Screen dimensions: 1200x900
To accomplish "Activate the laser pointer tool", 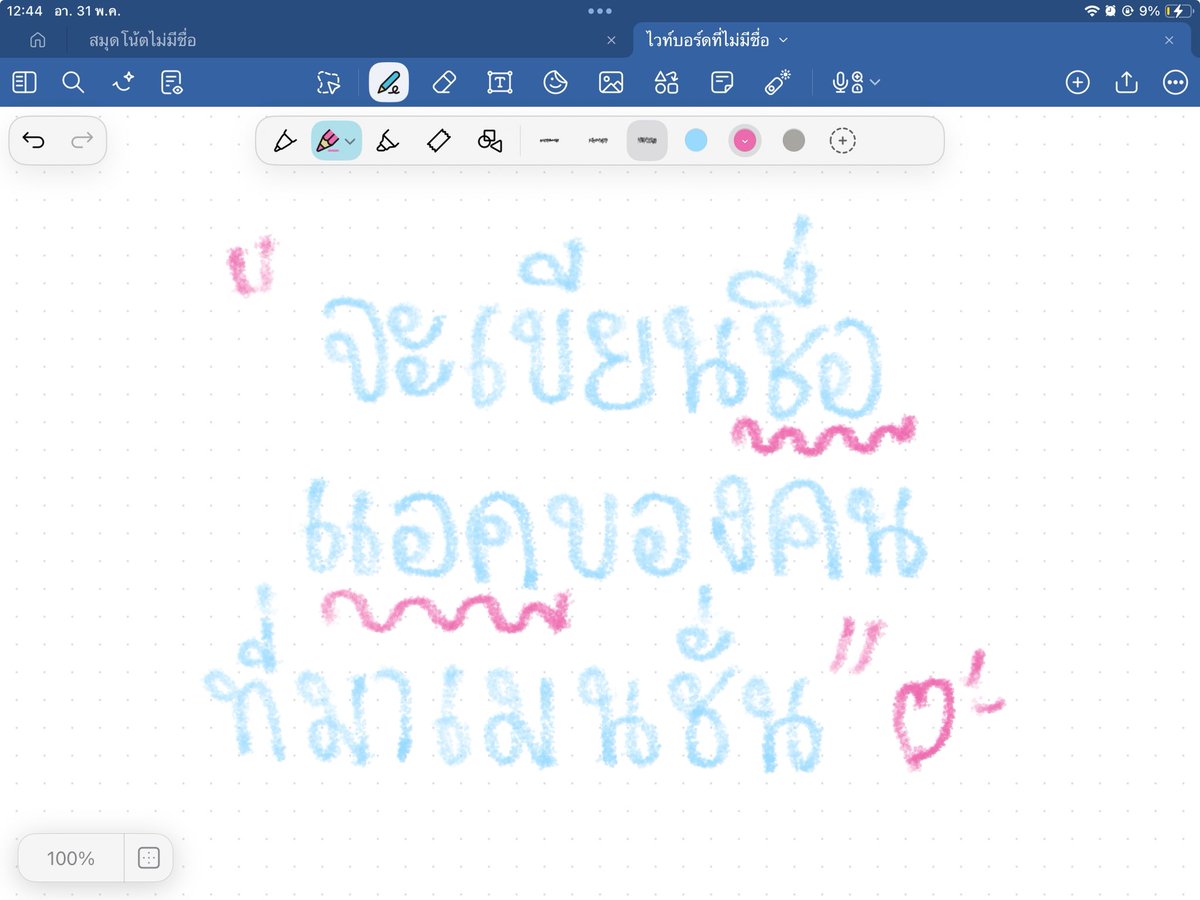I will (778, 82).
